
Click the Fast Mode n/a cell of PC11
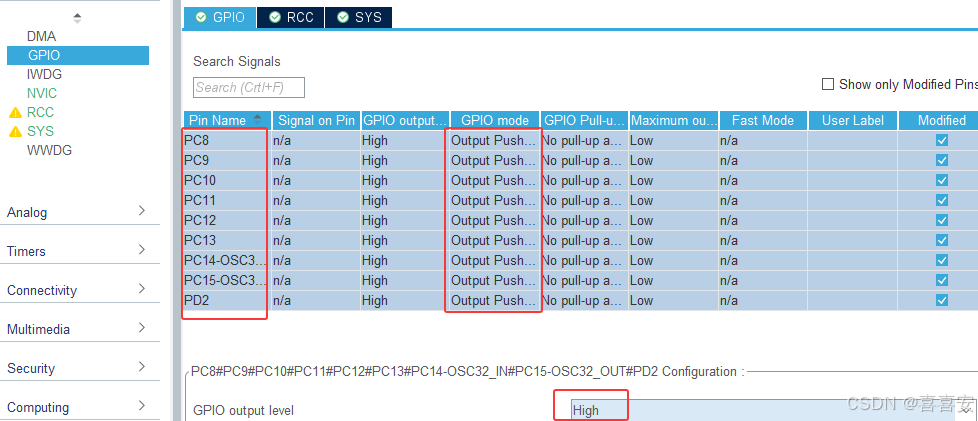(x=763, y=200)
